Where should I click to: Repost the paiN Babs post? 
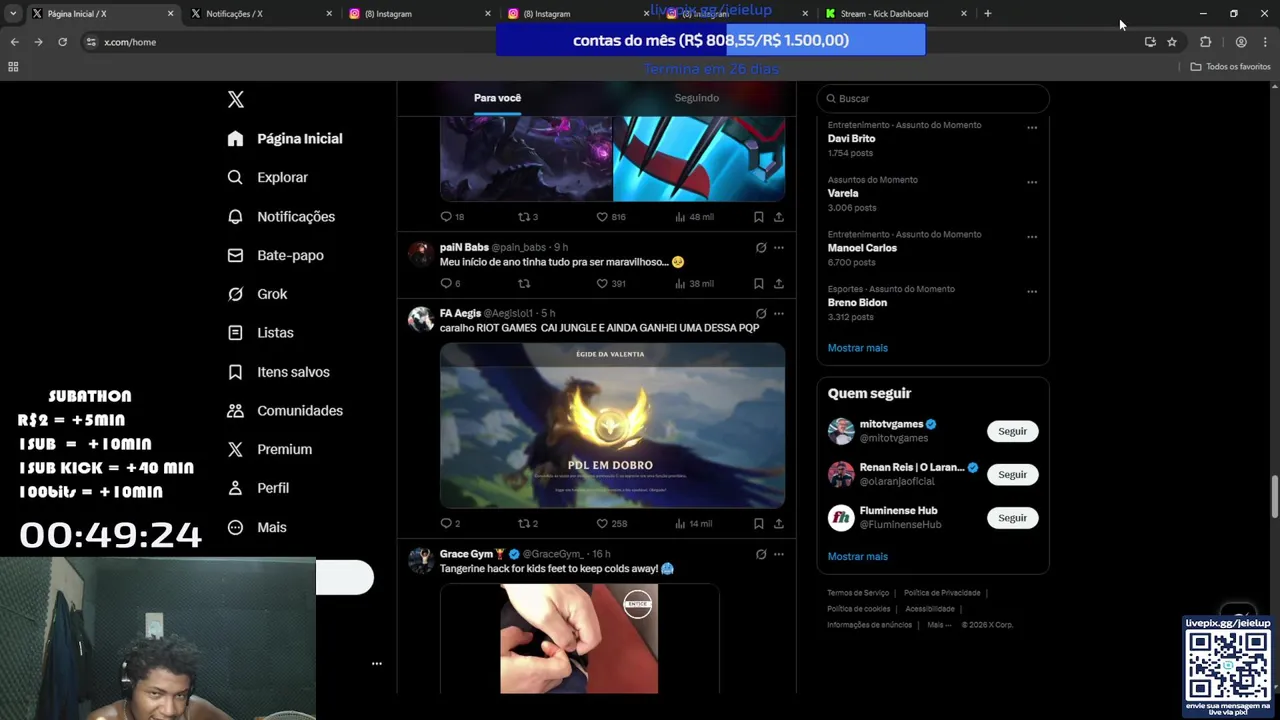click(x=523, y=283)
